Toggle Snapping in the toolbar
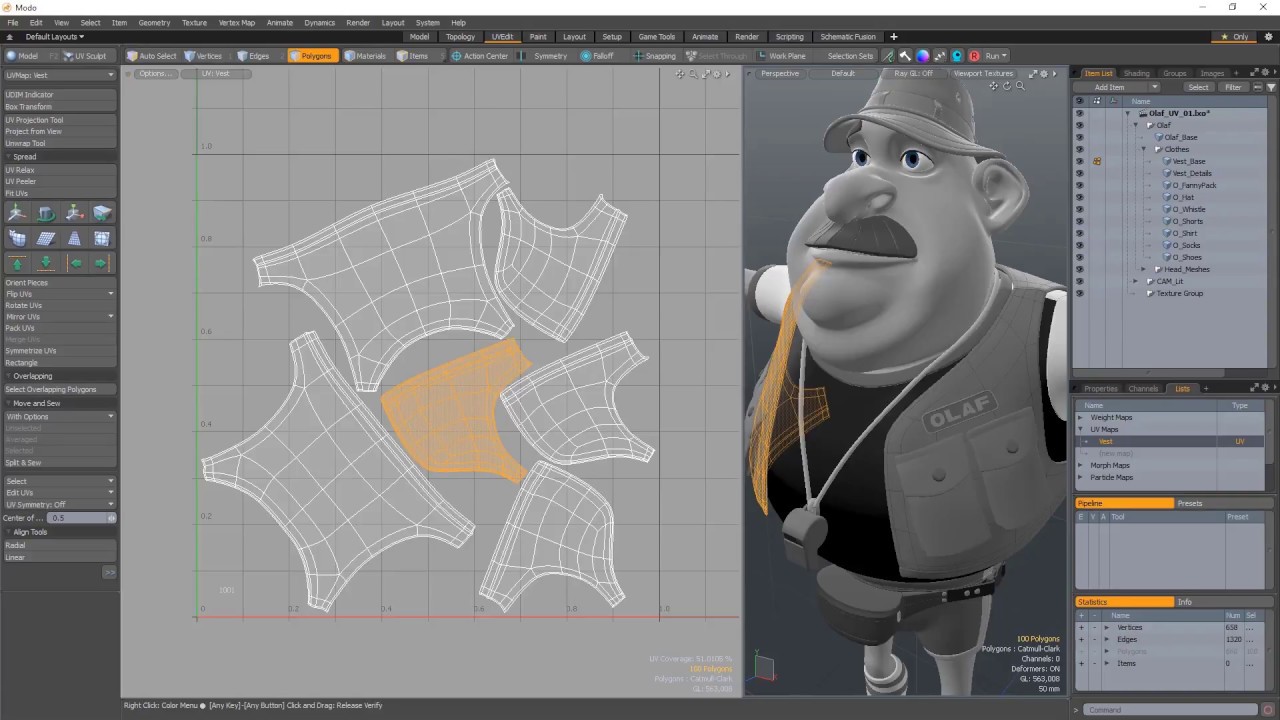This screenshot has width=1280, height=720. coord(654,56)
